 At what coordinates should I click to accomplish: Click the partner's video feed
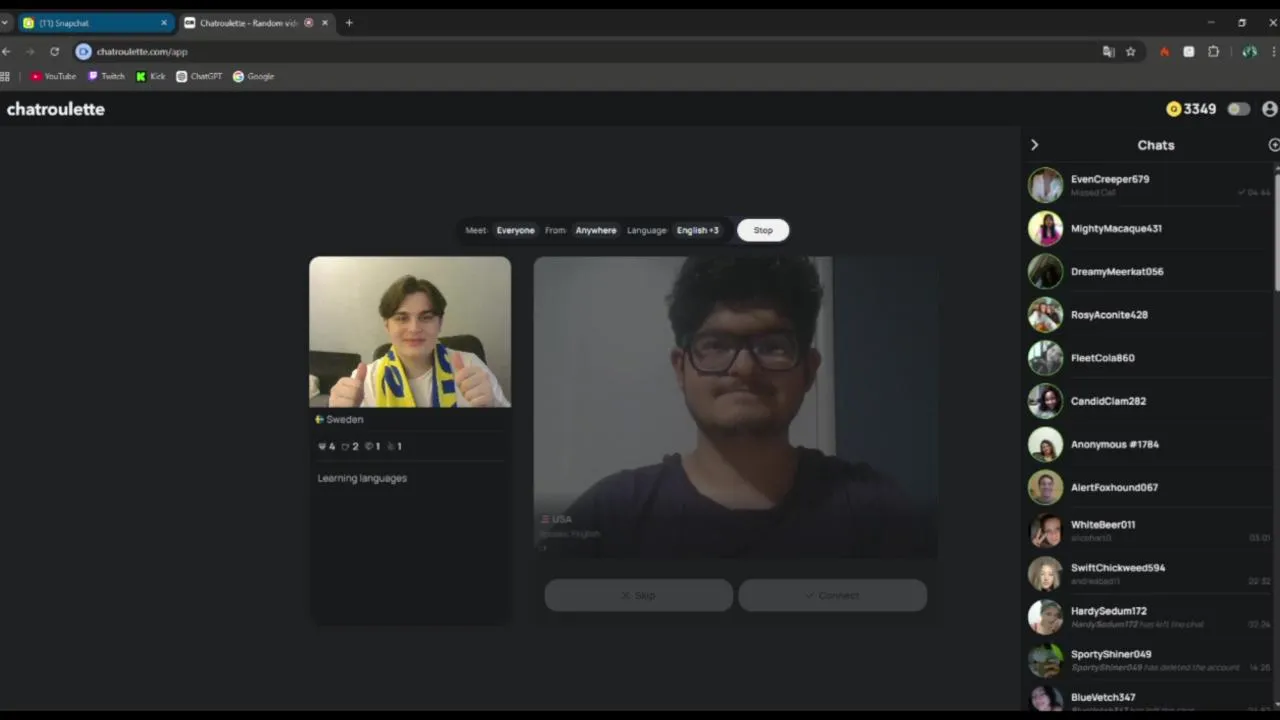pos(736,407)
